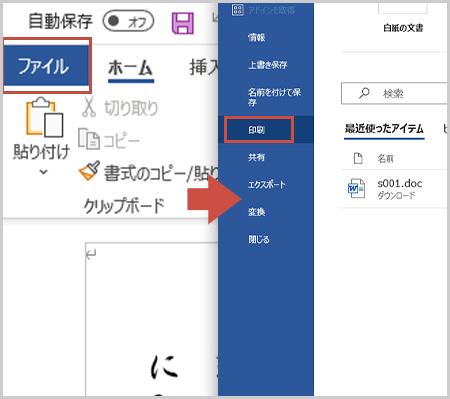Click the scissors 切り取り (Cut) icon
The width and height of the screenshot is (450, 399).
click(89, 107)
